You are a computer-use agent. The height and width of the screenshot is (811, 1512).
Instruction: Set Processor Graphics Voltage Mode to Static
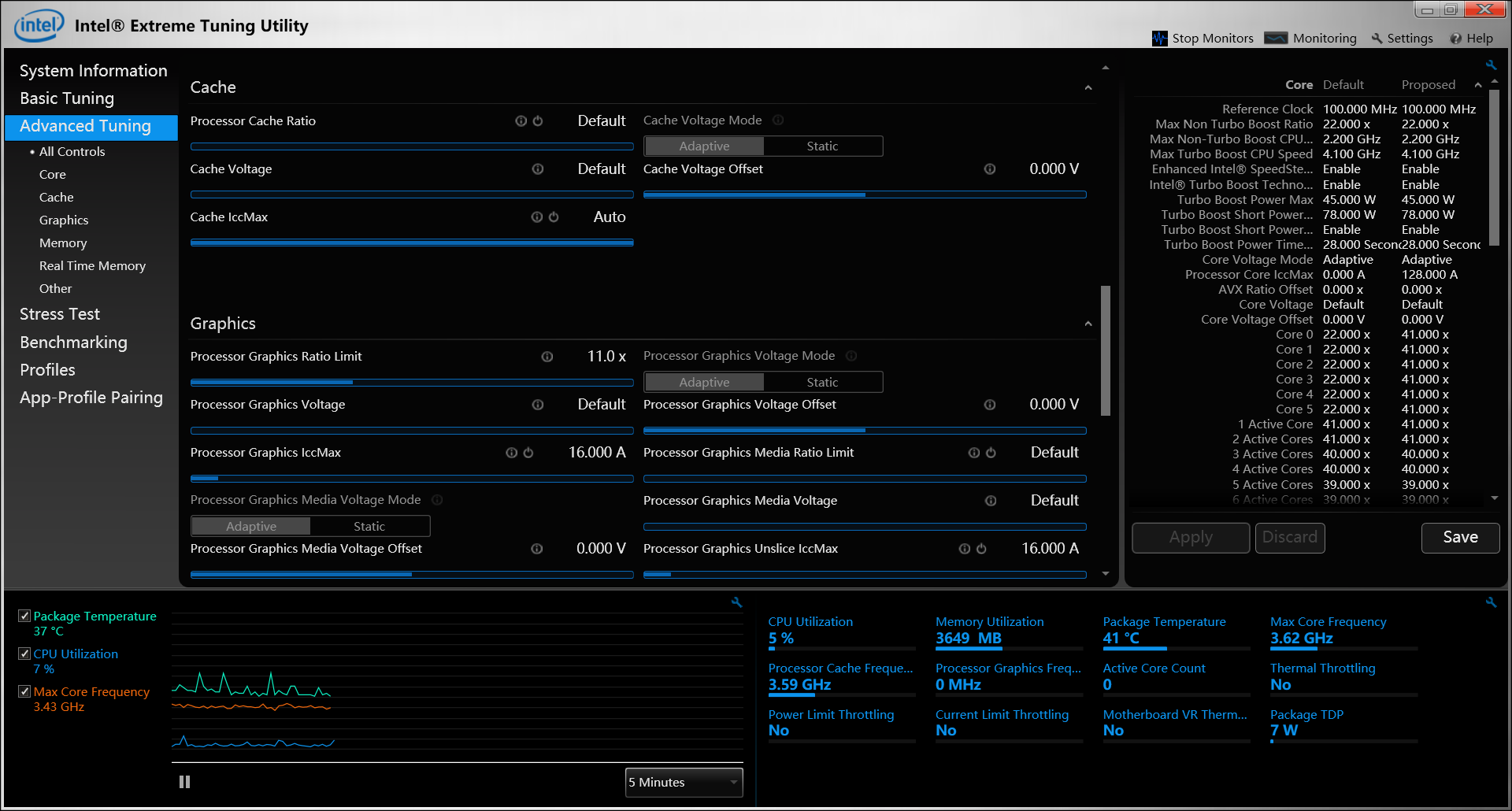[x=823, y=383]
